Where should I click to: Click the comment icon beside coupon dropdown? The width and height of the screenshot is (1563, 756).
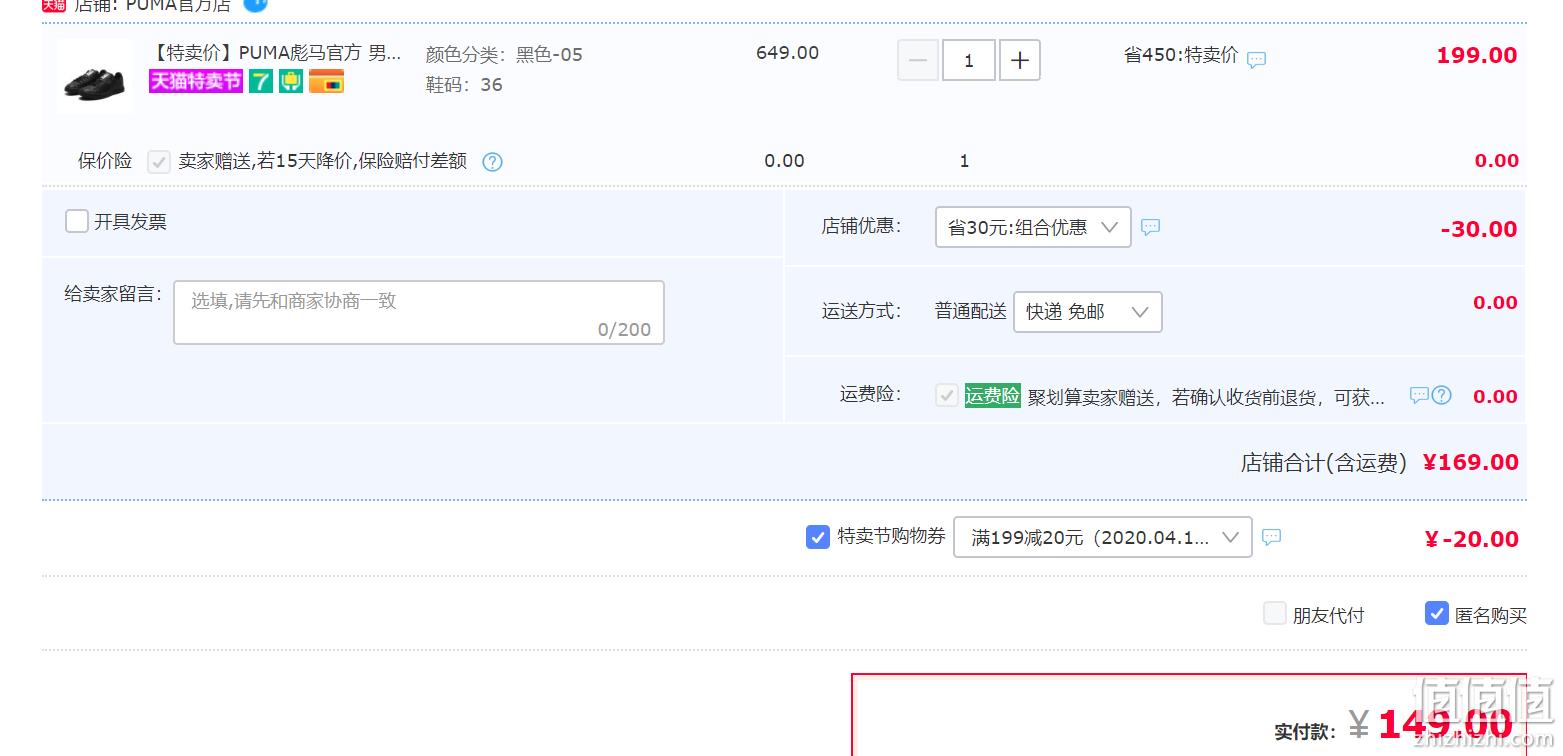(x=1271, y=537)
